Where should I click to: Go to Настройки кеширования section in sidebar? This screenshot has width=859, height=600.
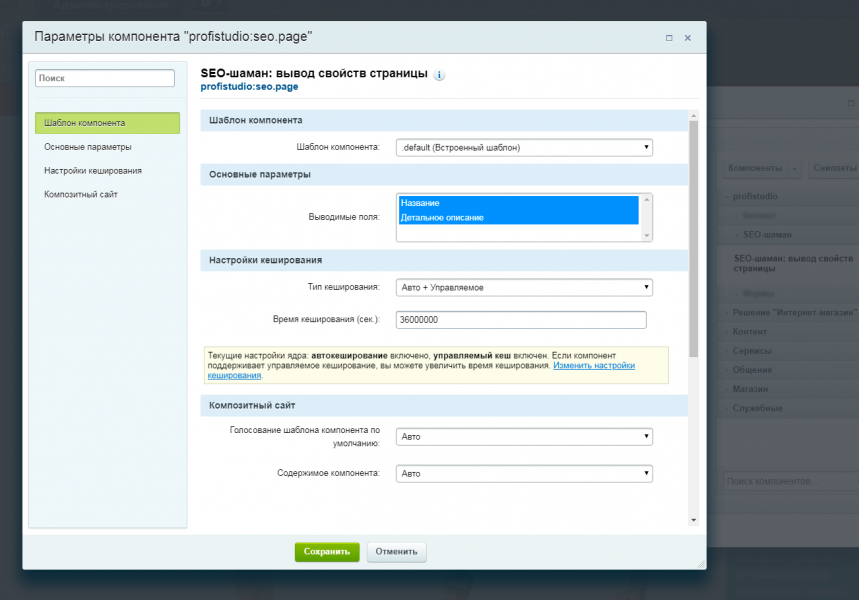[93, 171]
